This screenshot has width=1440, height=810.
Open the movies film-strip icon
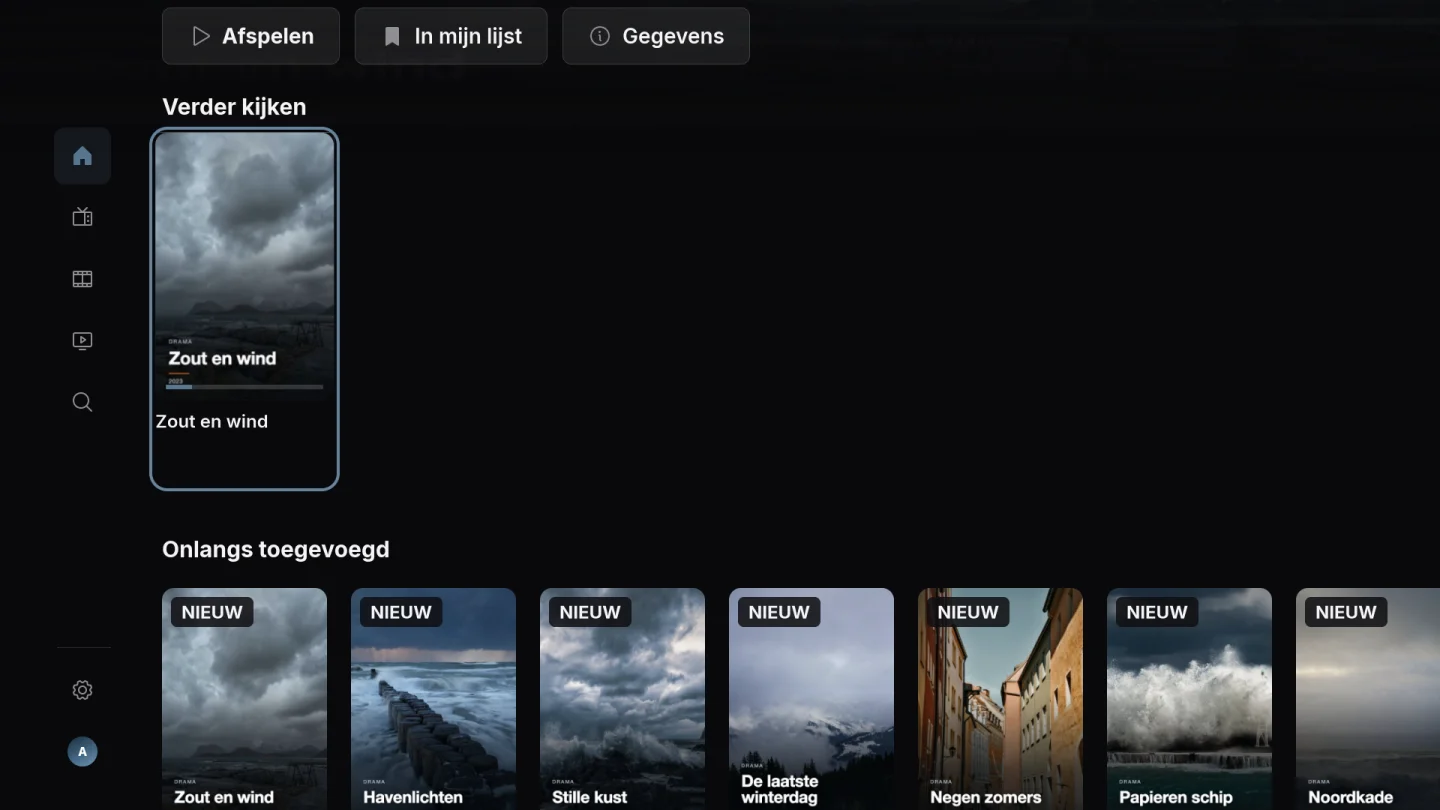pos(82,279)
